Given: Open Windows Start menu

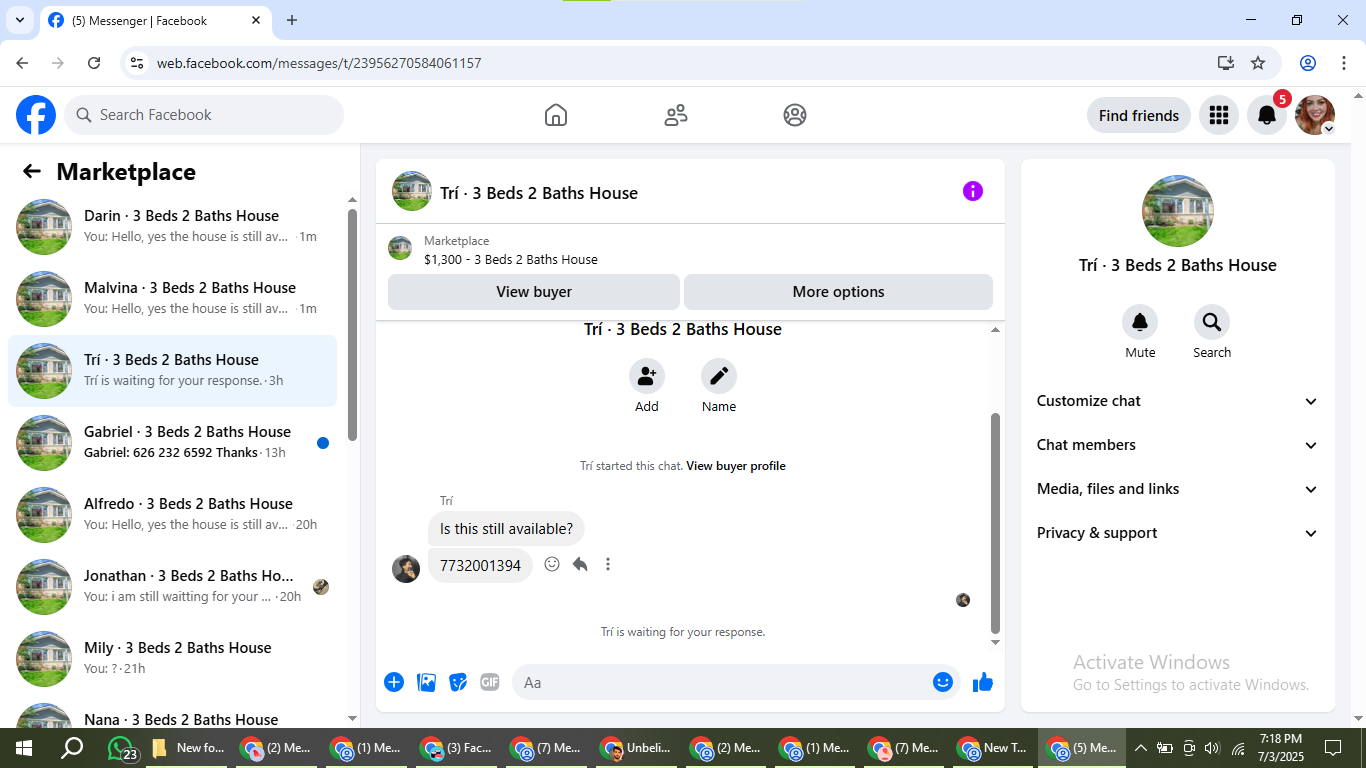Looking at the screenshot, I should coord(23,748).
